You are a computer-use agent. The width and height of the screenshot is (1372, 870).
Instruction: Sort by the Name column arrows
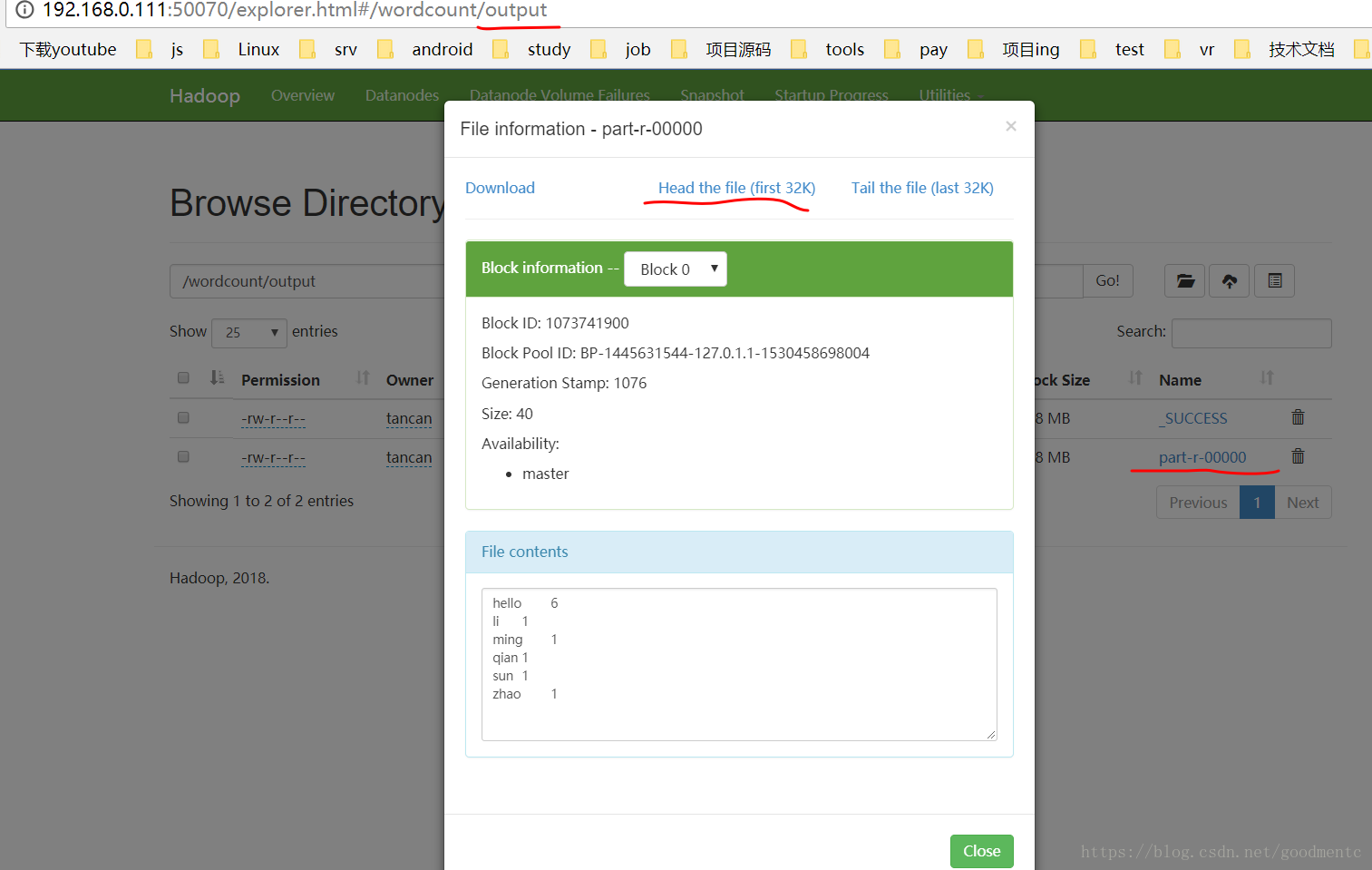pos(1267,377)
